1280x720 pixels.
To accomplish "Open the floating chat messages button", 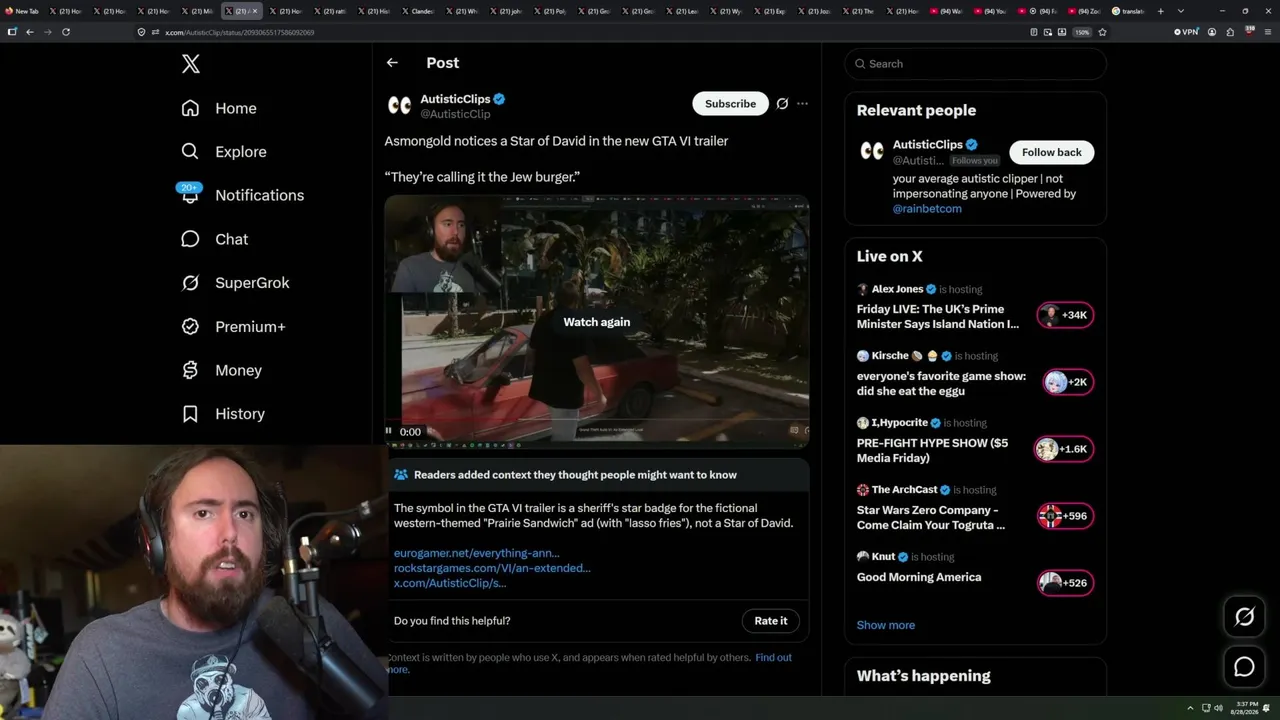I will pos(1244,667).
